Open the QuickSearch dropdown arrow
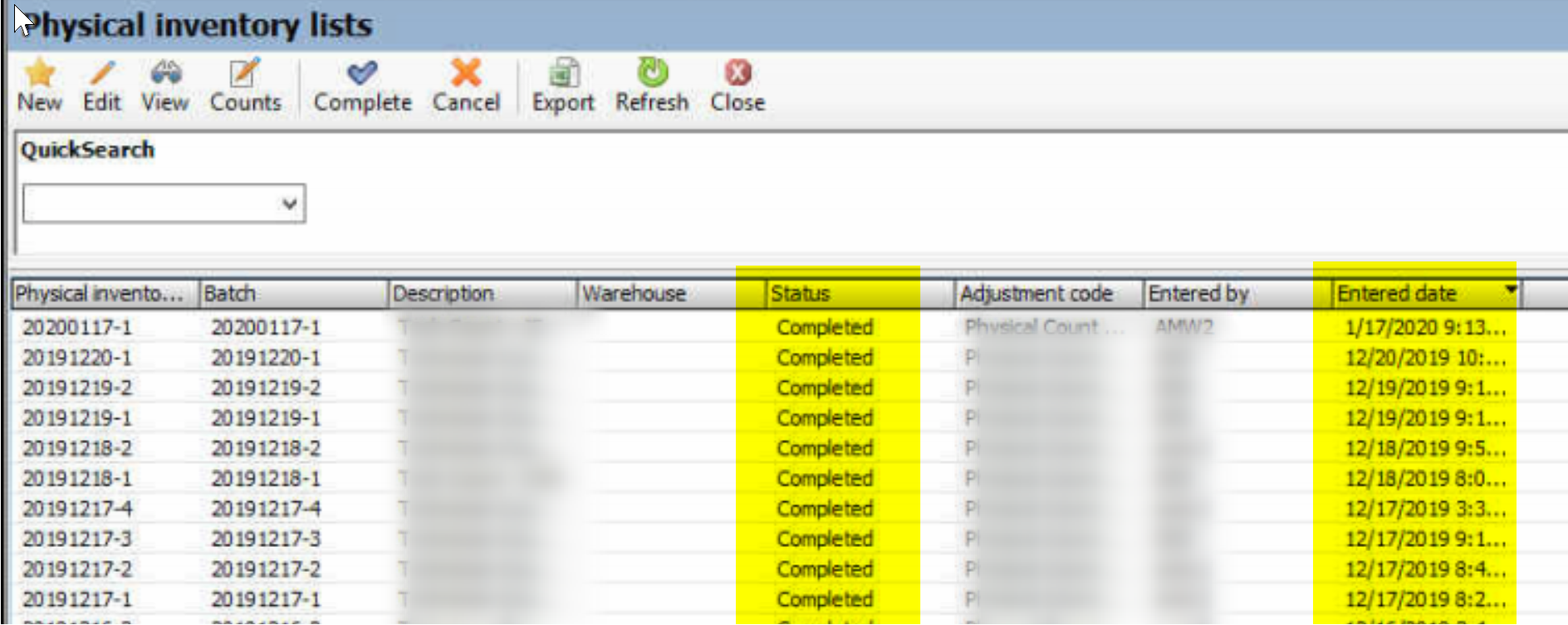 point(289,203)
